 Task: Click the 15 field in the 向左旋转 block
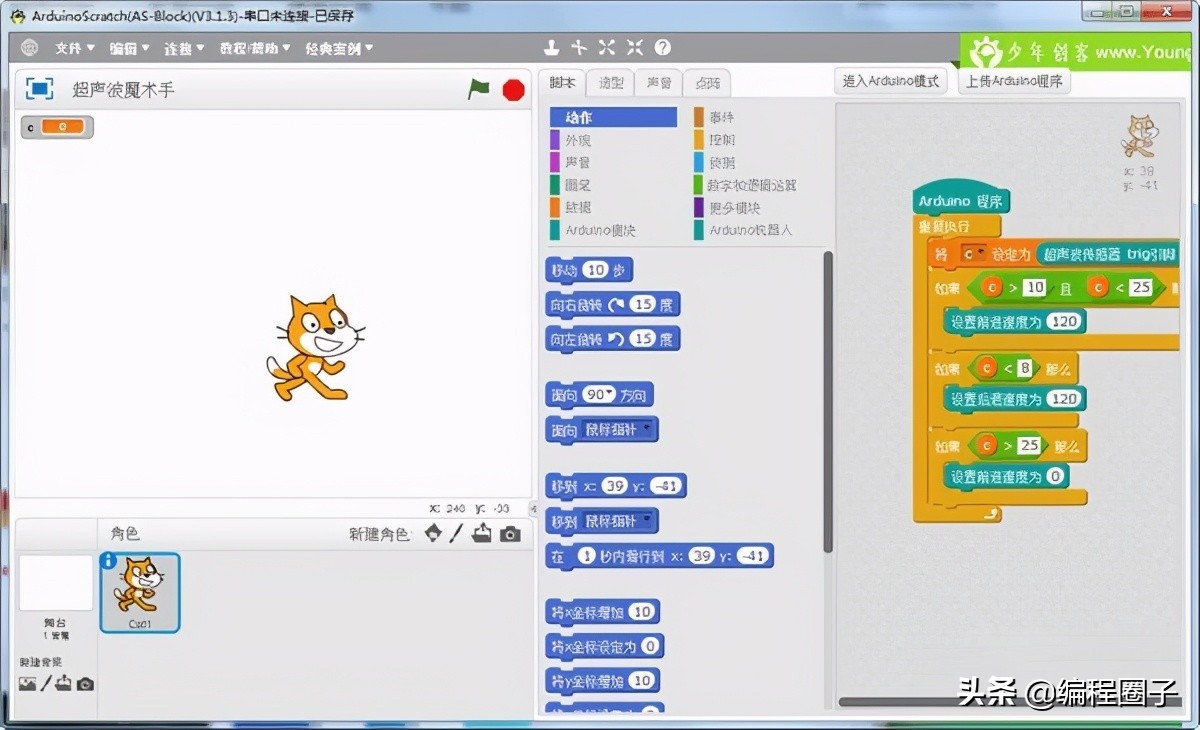[x=642, y=339]
